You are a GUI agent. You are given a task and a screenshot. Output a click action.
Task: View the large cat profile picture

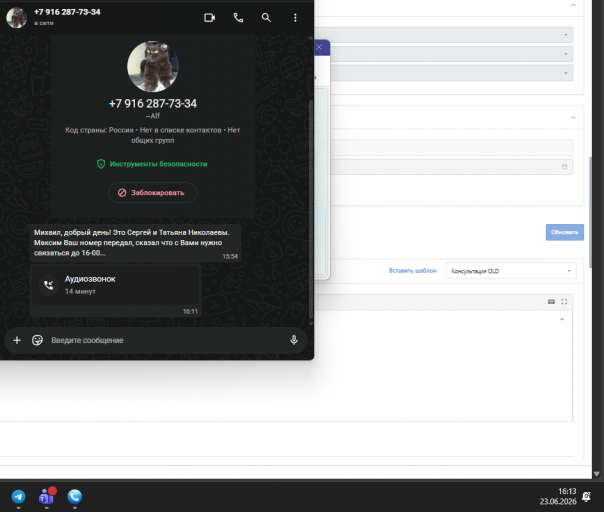point(153,66)
